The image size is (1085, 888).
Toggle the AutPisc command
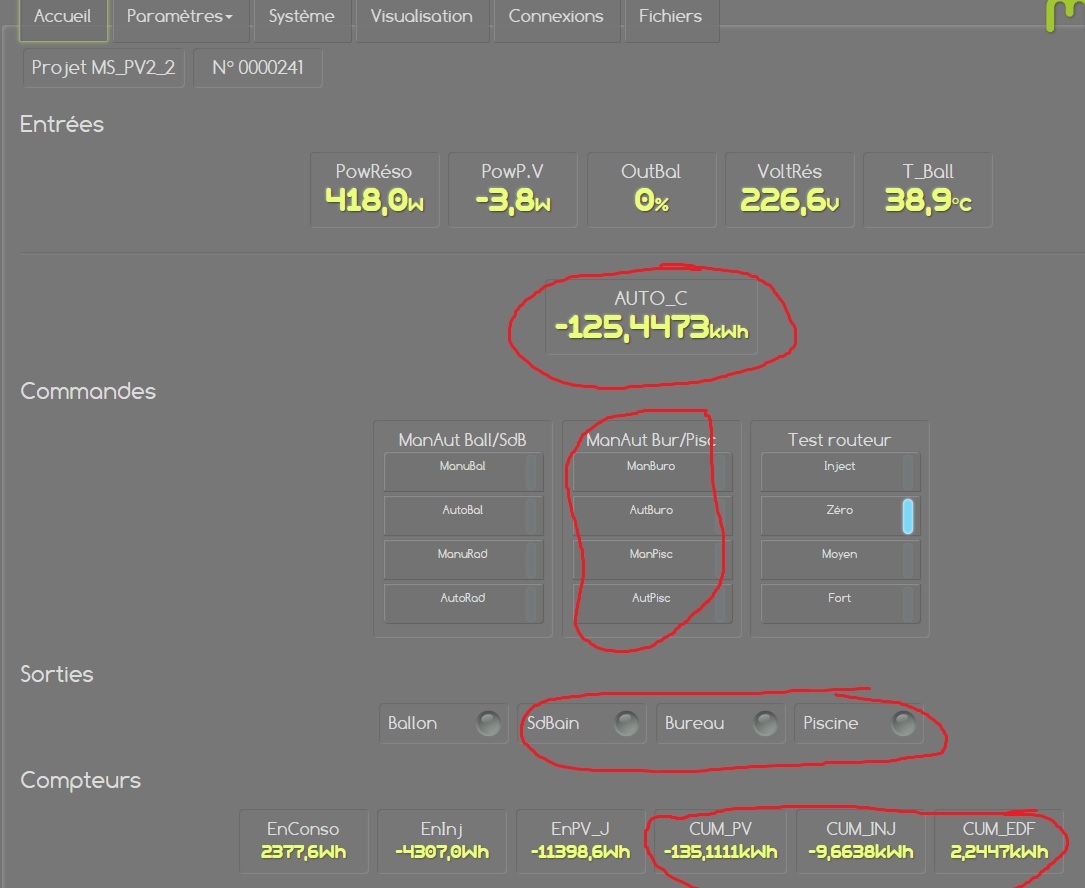pyautogui.click(x=652, y=604)
